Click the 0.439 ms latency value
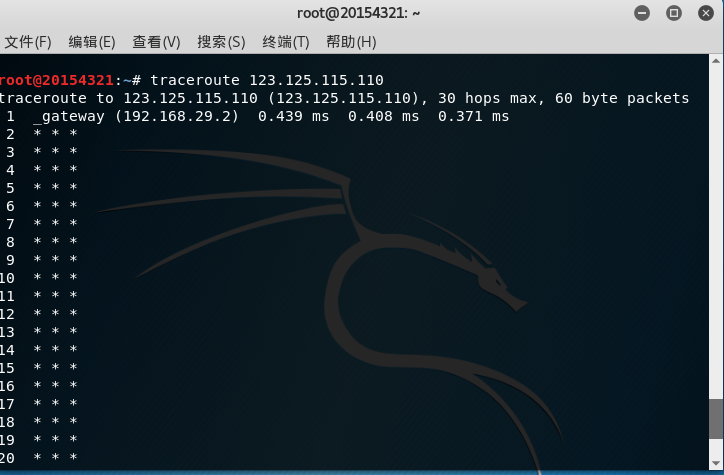The width and height of the screenshot is (724, 475). click(294, 116)
